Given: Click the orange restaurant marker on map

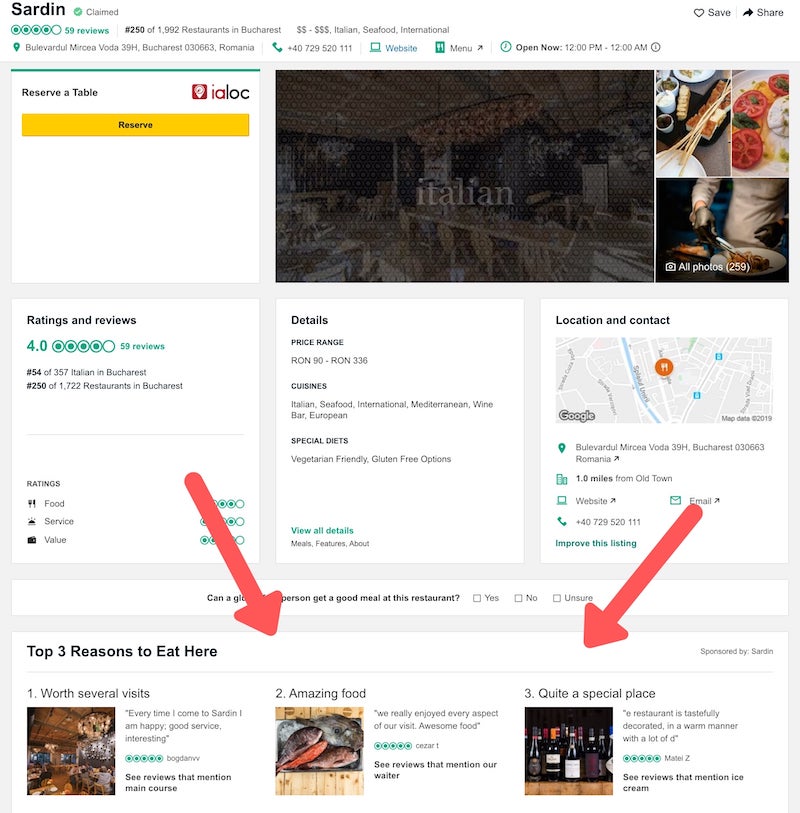Looking at the screenshot, I should point(664,367).
